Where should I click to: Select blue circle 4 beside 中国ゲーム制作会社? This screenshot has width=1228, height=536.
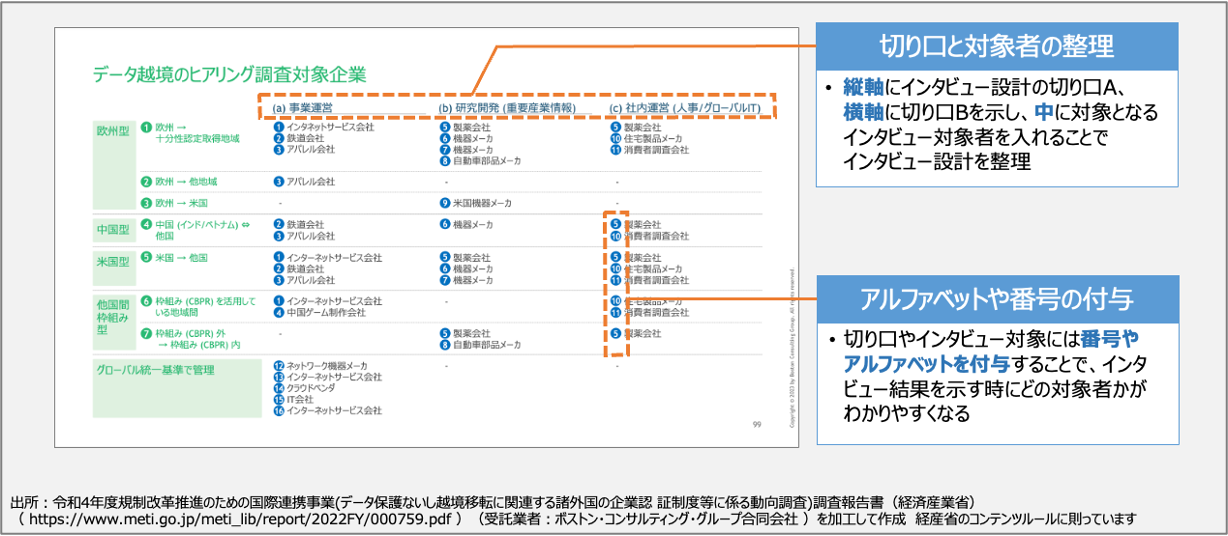(279, 312)
